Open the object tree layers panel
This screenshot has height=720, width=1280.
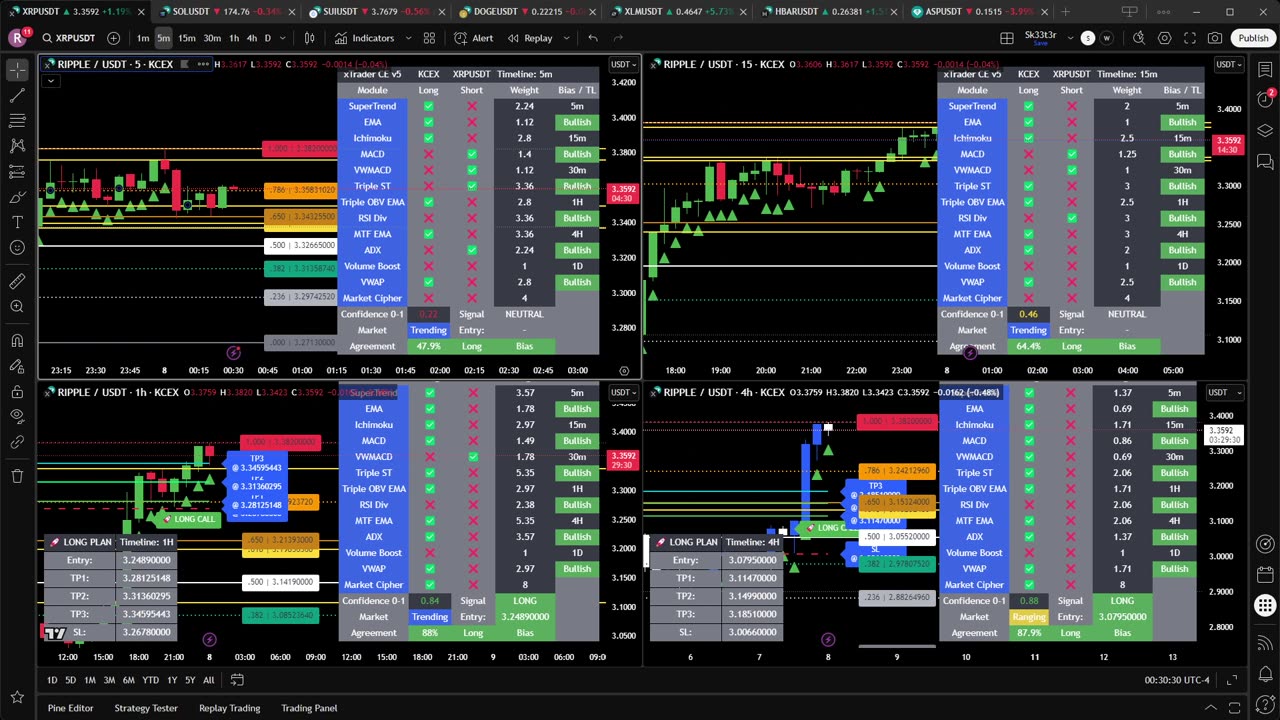pos(1265,131)
